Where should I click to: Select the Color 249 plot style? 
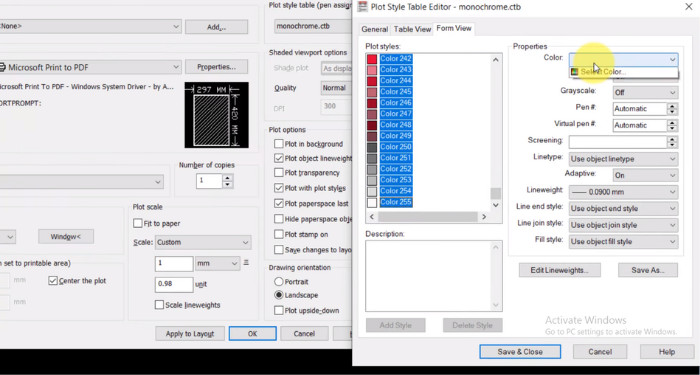396,136
